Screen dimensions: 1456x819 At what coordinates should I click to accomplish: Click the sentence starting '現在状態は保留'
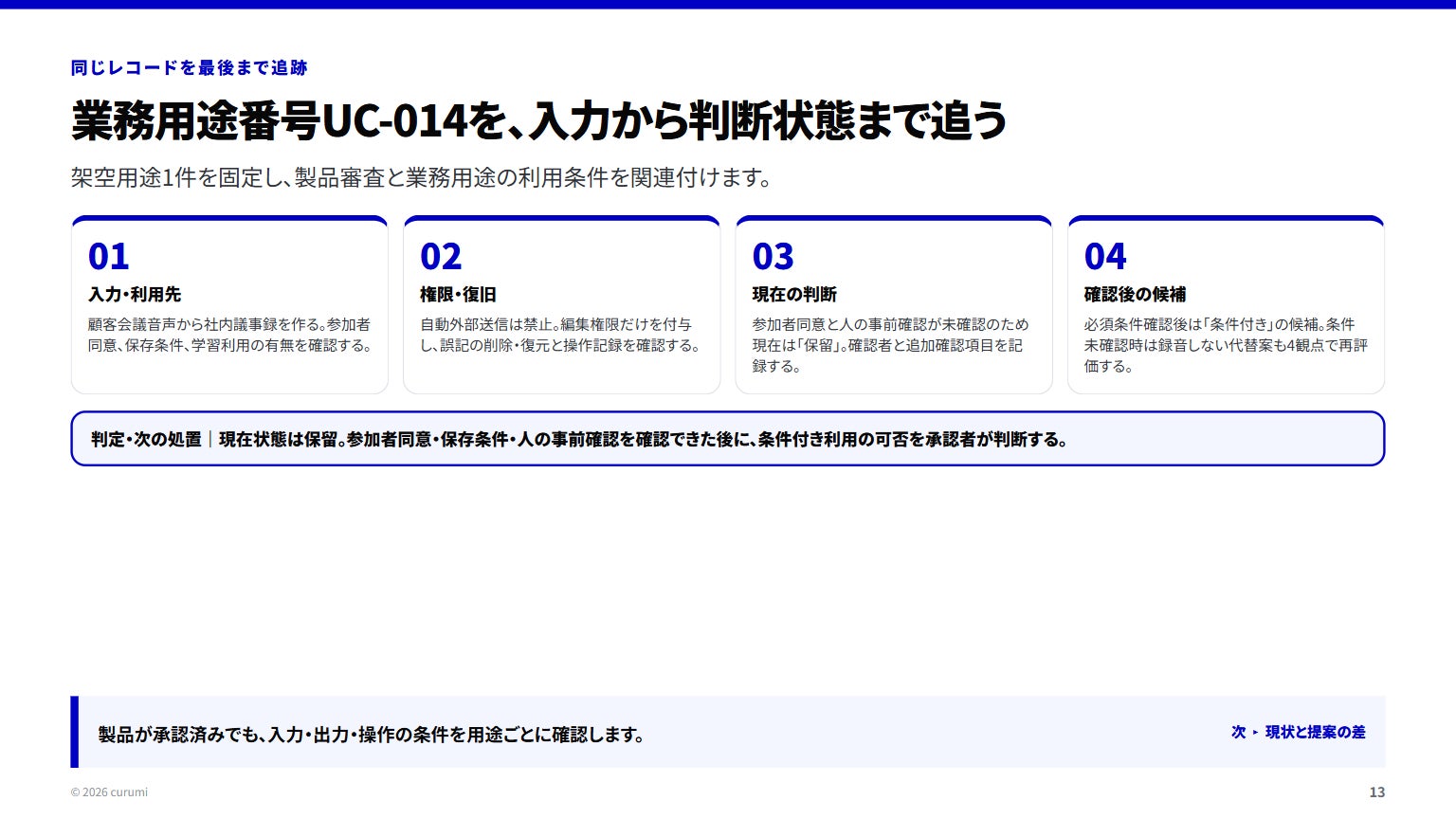pyautogui.click(x=645, y=439)
